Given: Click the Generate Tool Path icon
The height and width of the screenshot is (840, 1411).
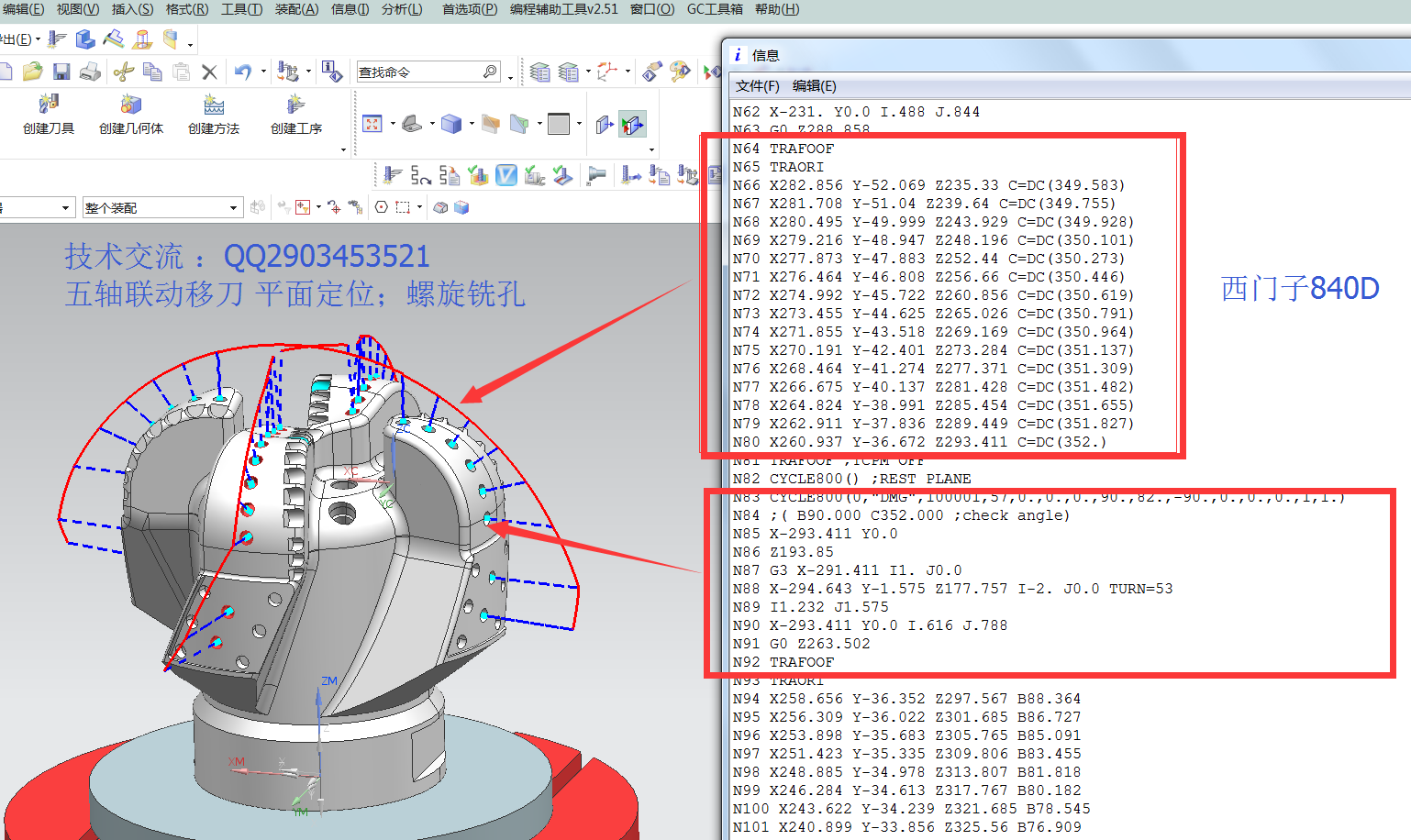Looking at the screenshot, I should (393, 175).
